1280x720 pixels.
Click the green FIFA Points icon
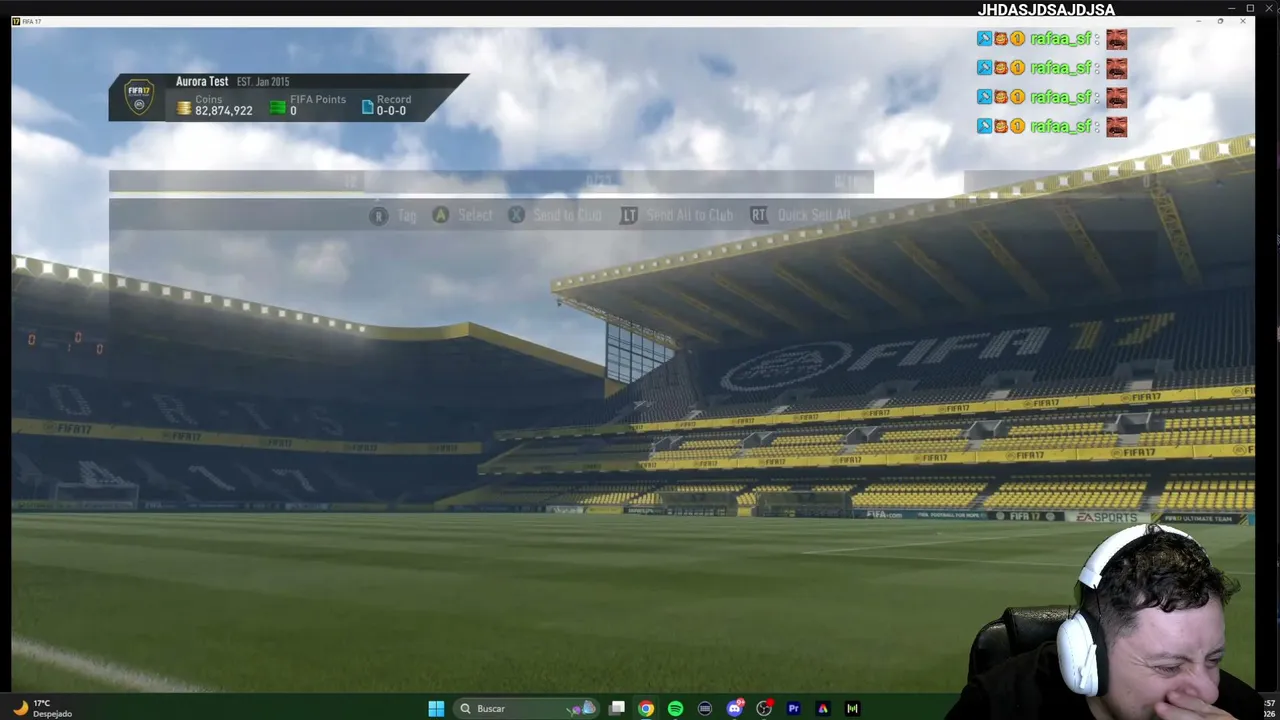point(278,107)
